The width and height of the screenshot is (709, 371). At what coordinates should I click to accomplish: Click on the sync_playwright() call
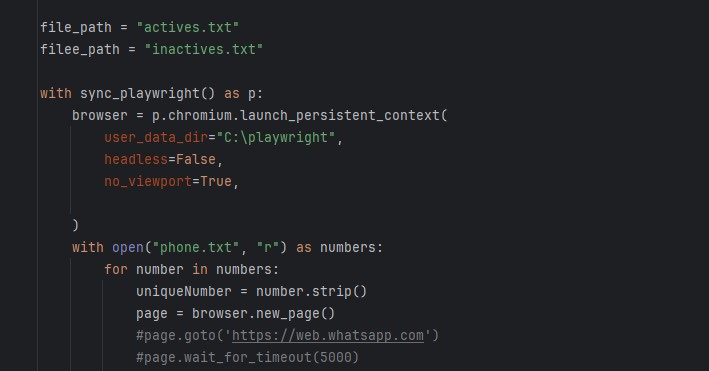point(147,94)
